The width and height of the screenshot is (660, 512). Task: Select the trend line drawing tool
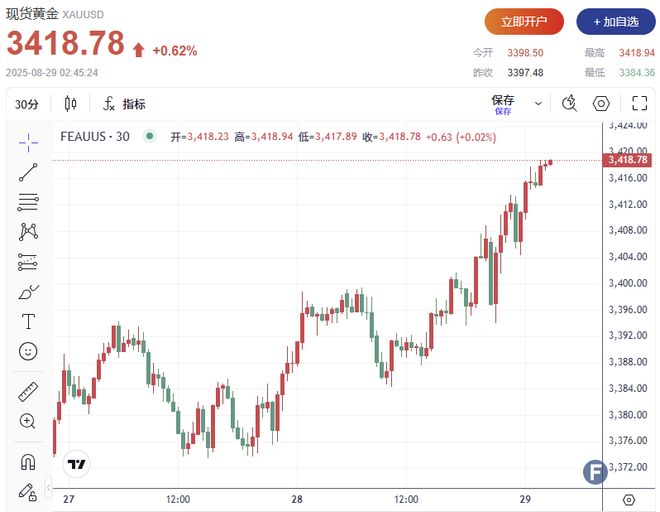(x=28, y=171)
